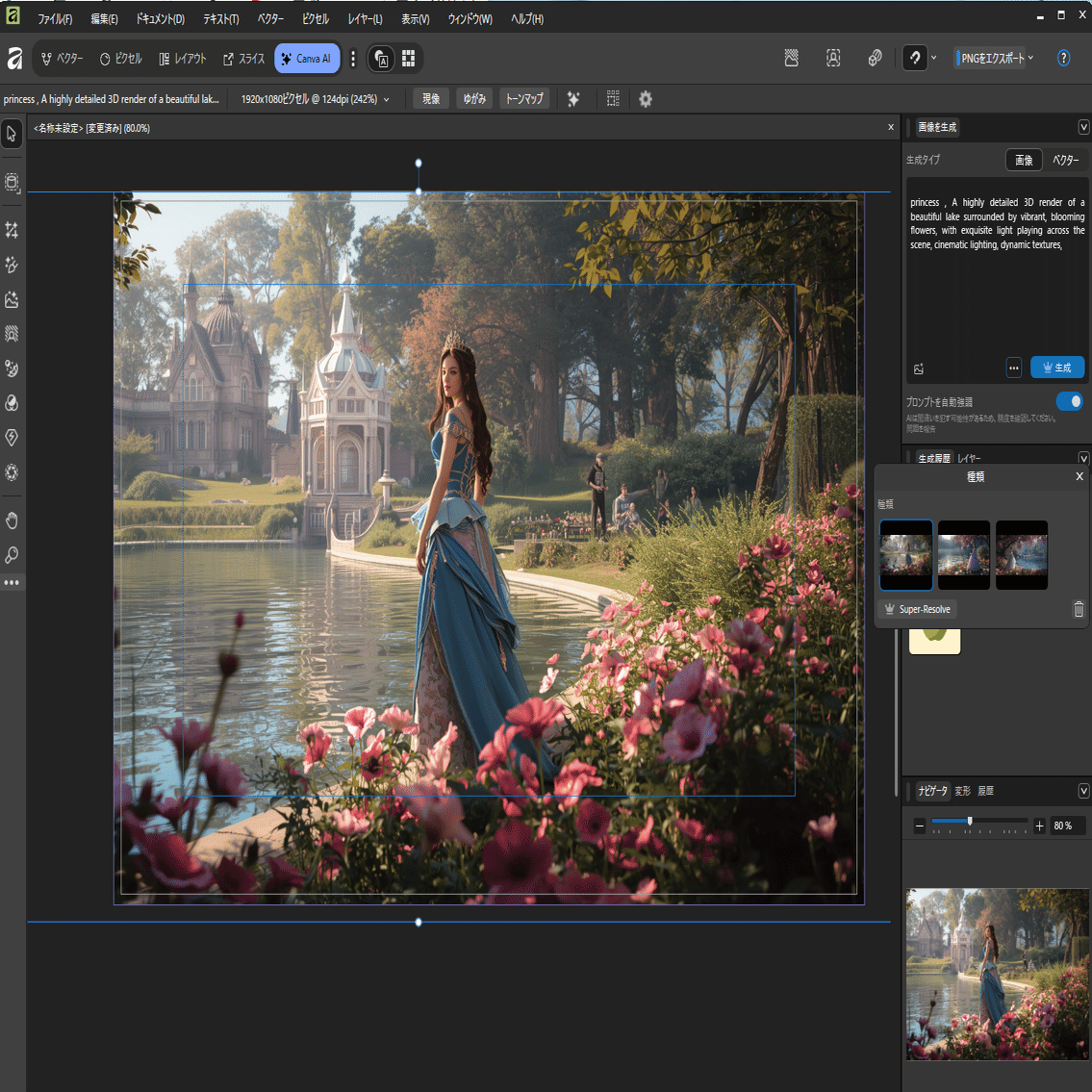The width and height of the screenshot is (1092, 1092).
Task: Select the hand Pan tool
Action: click(x=12, y=521)
